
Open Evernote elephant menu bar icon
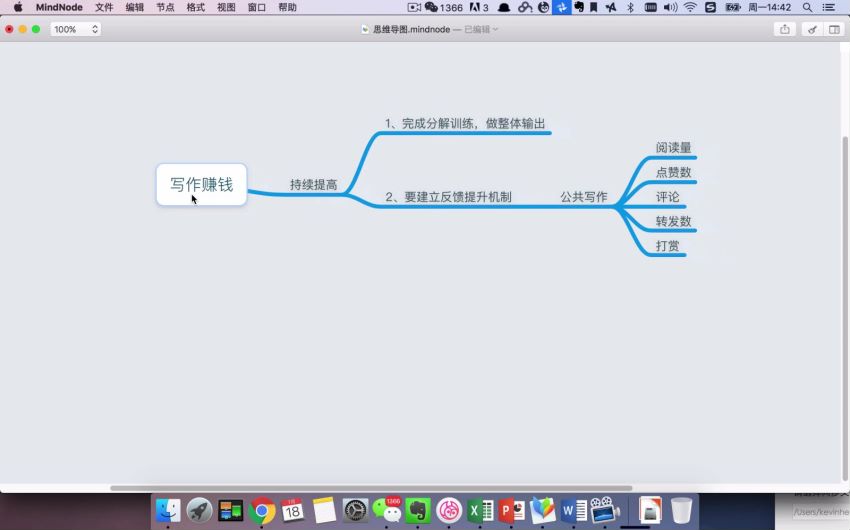point(579,7)
